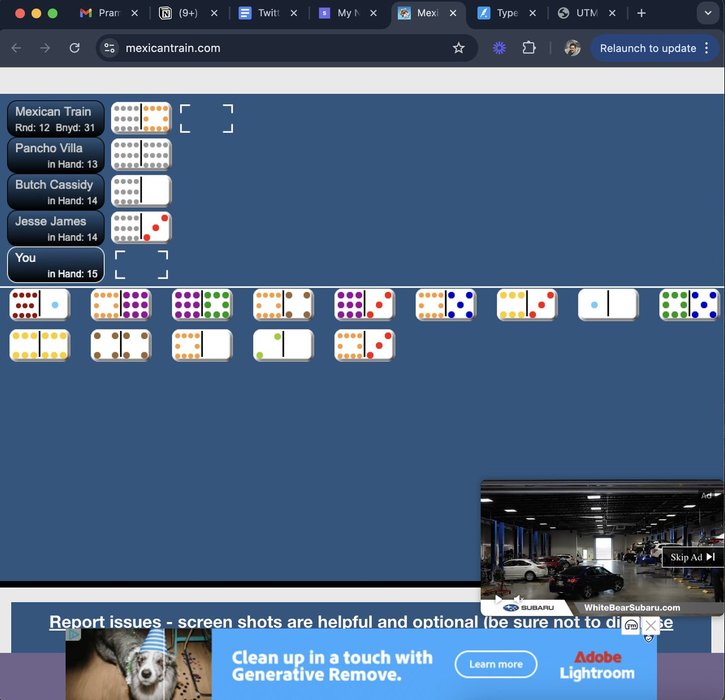The image size is (725, 700).
Task: Go forward in browser history
Action: click(x=45, y=48)
